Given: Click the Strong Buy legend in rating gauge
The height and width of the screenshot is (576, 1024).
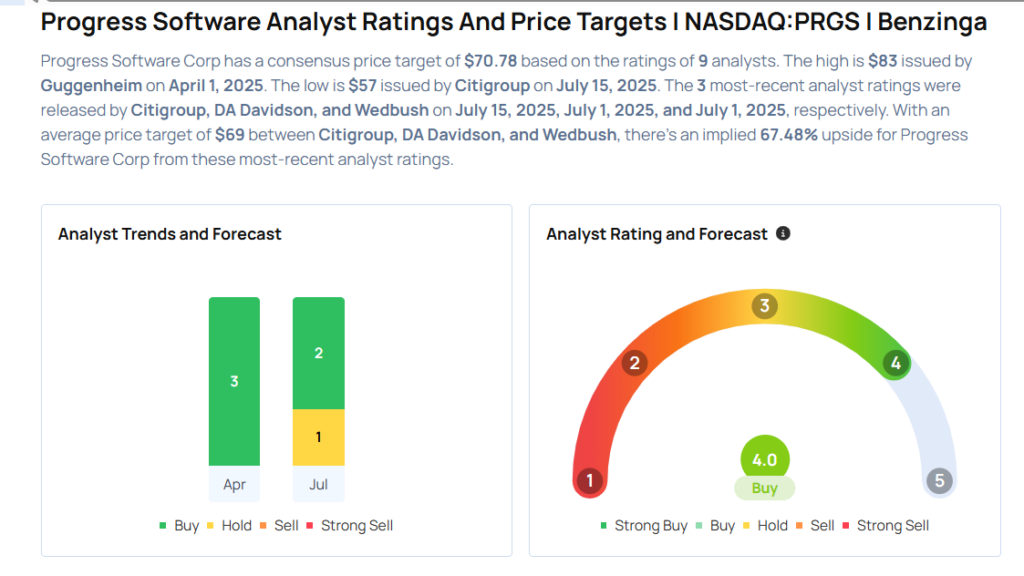Looking at the screenshot, I should [643, 526].
